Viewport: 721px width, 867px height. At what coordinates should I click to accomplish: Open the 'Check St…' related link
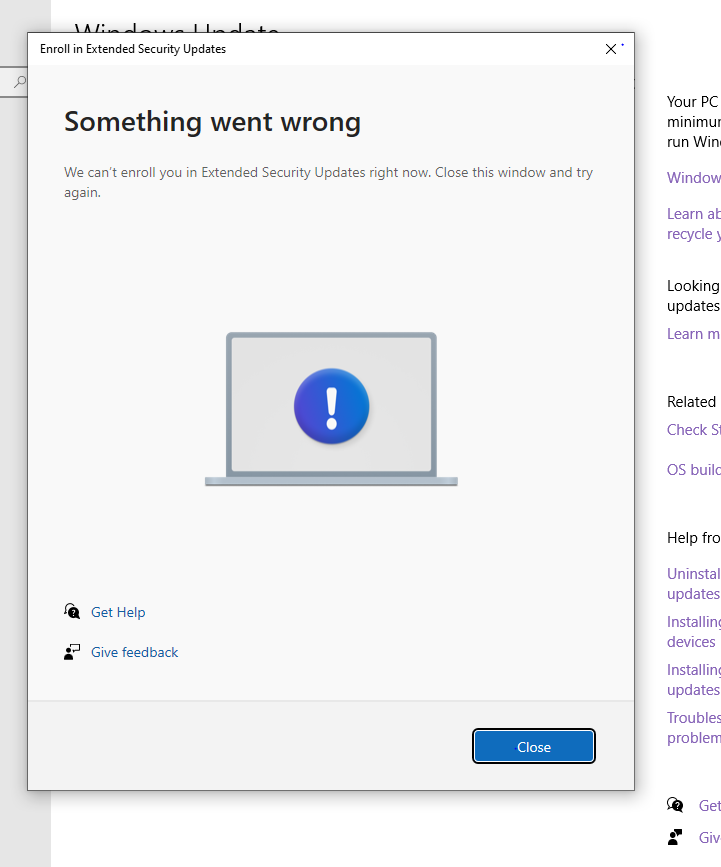tap(693, 430)
